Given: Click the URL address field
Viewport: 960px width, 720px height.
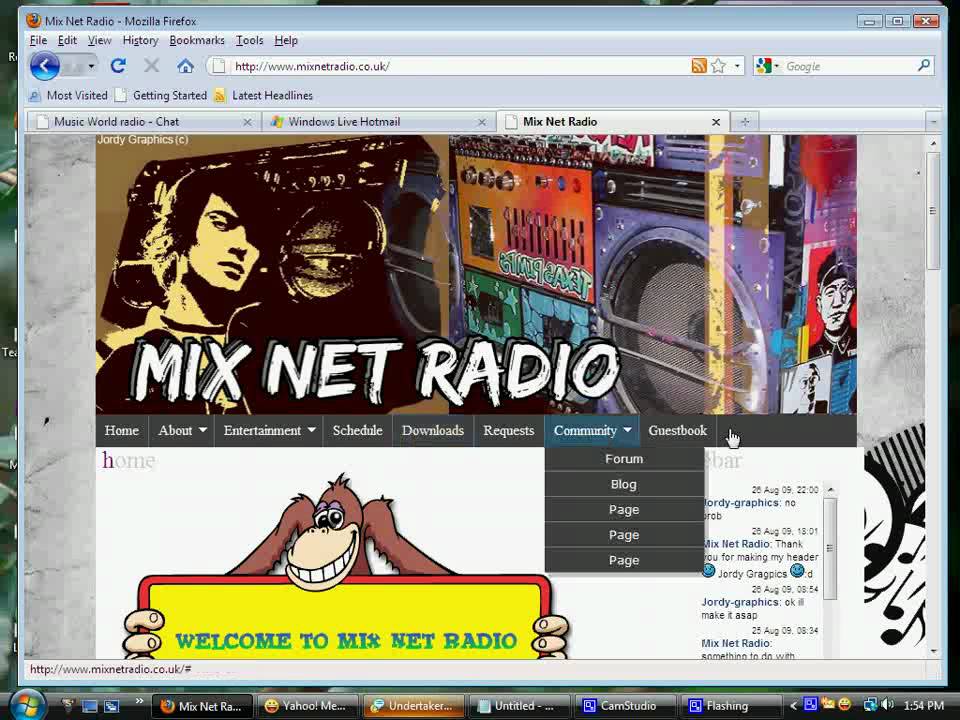Looking at the screenshot, I should tap(459, 66).
